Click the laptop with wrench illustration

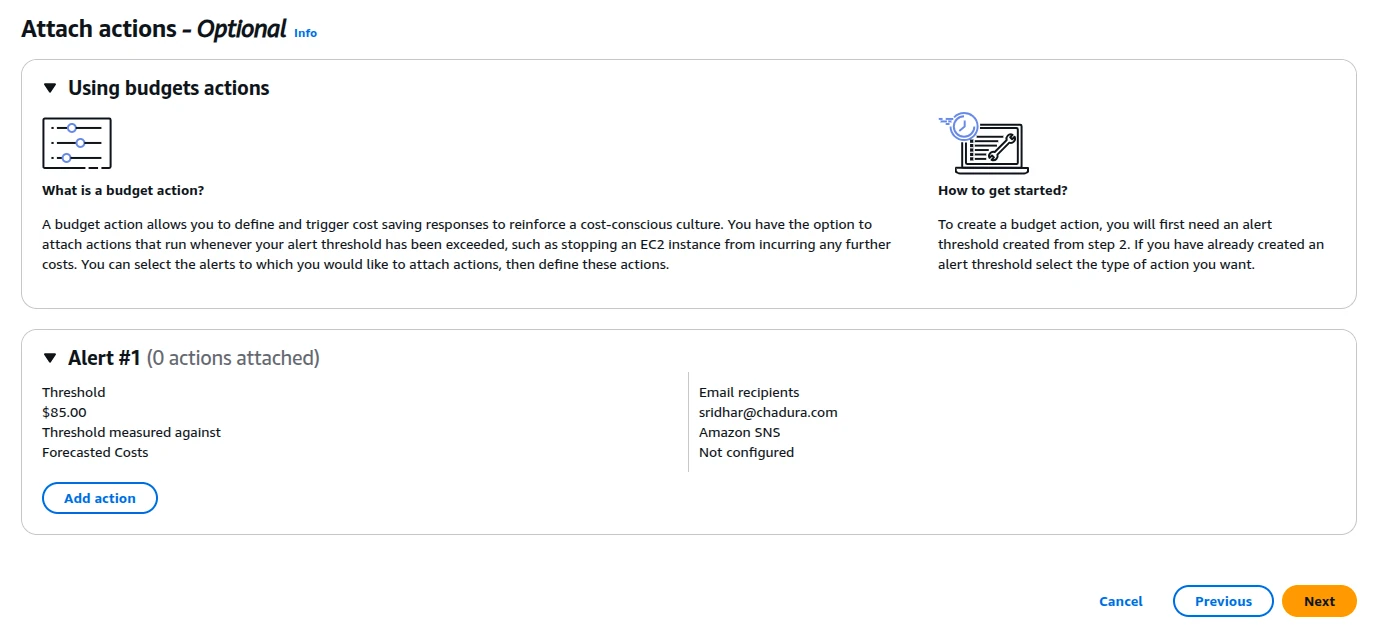click(x=983, y=143)
